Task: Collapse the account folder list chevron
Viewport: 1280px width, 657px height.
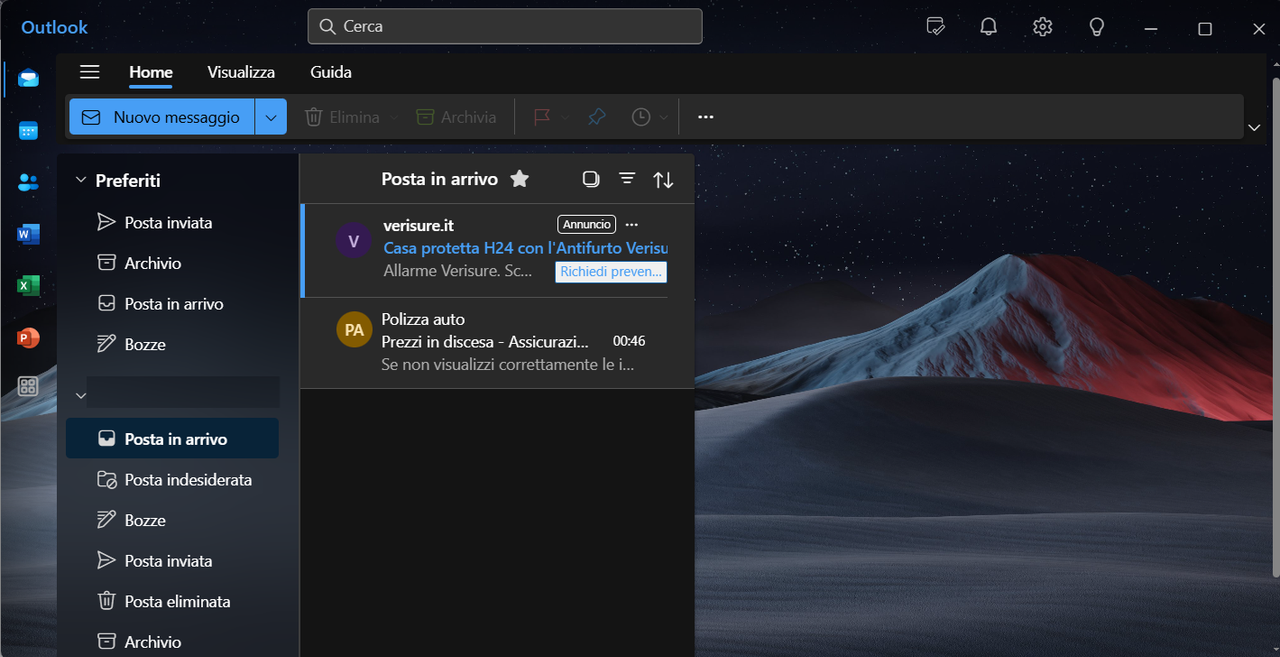Action: click(x=81, y=396)
